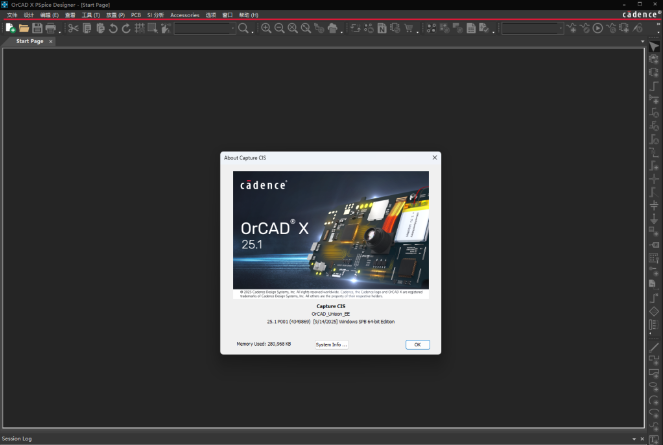Click the OrCAD X splash image
The width and height of the screenshot is (663, 445).
(331, 234)
